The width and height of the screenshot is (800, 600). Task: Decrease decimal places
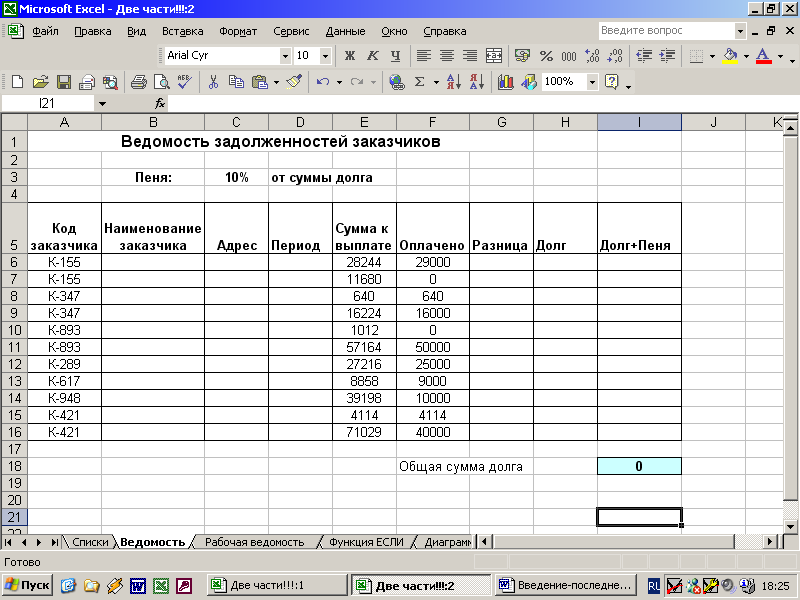click(x=615, y=55)
